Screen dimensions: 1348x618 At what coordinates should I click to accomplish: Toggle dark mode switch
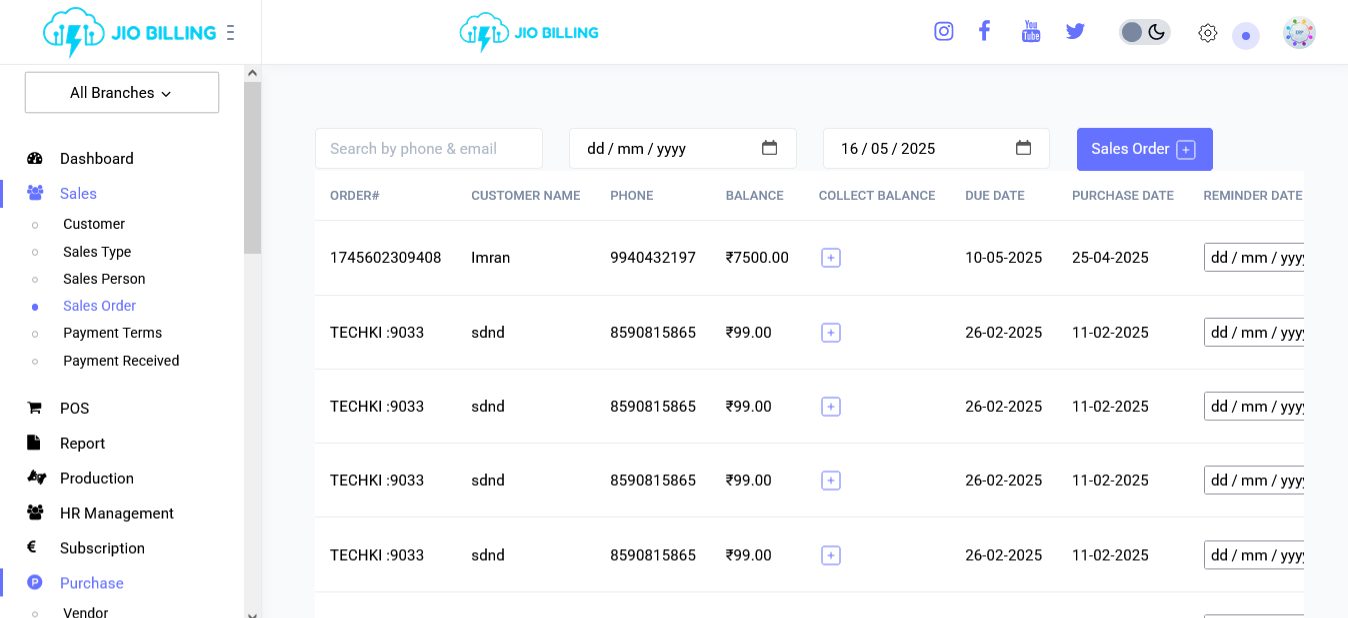1144,32
